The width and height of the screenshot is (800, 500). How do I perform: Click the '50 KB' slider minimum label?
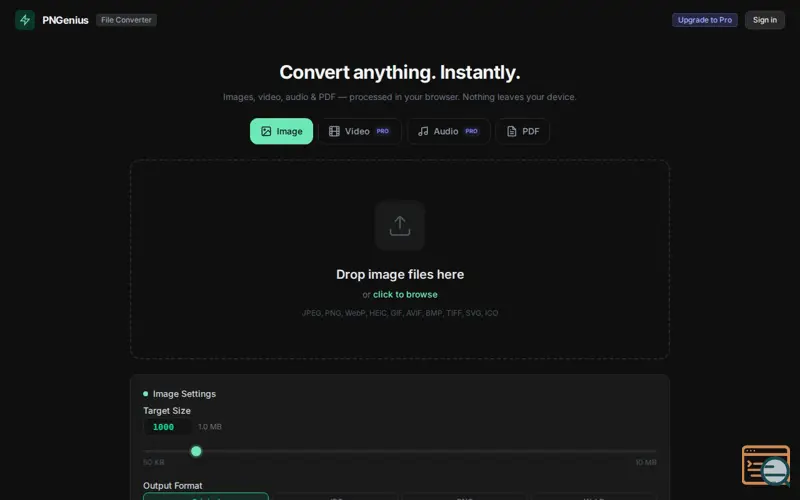pyautogui.click(x=154, y=462)
